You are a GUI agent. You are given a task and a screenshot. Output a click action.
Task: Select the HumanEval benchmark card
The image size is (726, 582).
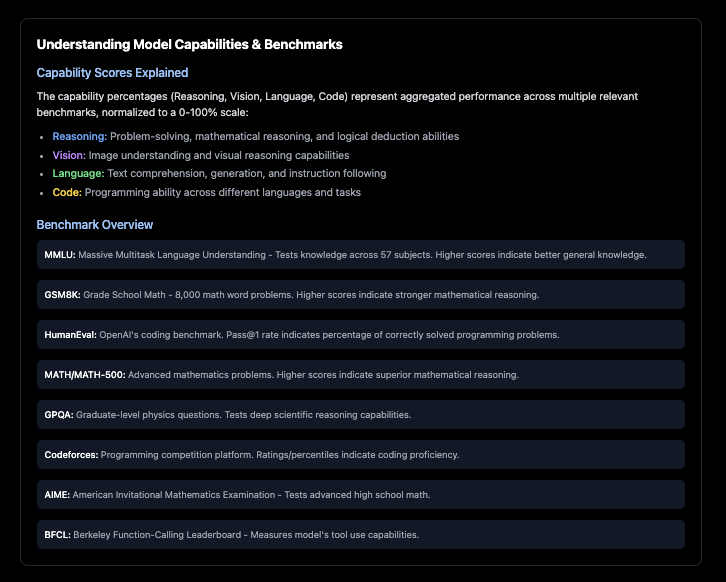pos(360,334)
